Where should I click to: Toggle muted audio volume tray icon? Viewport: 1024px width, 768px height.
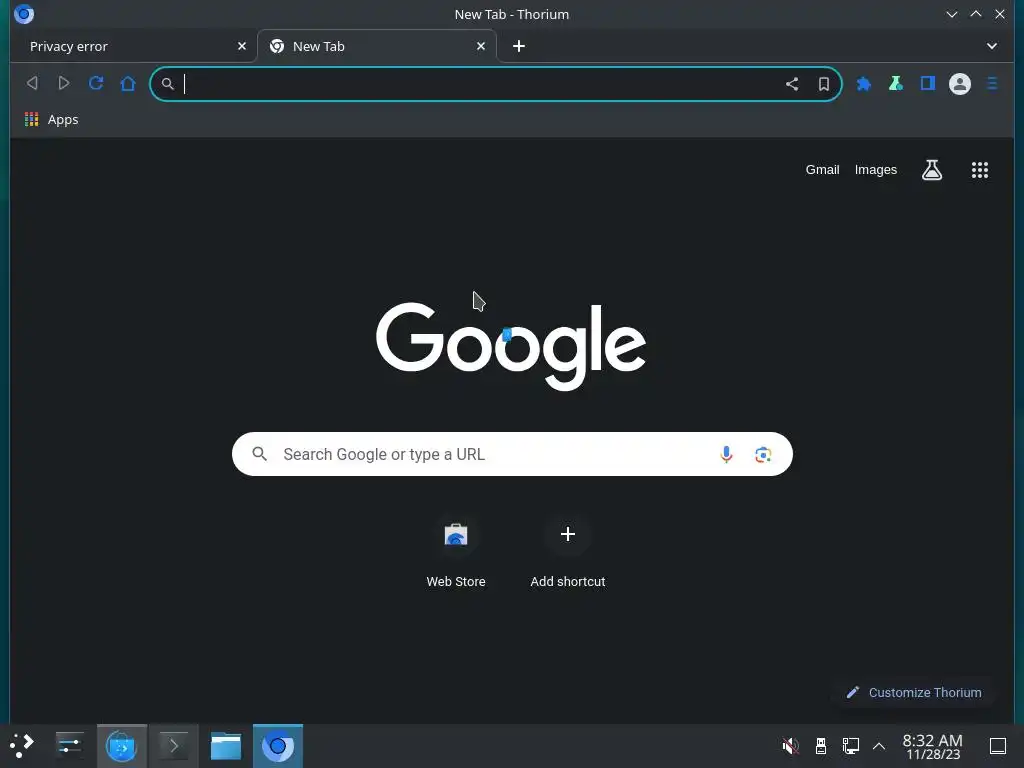pos(790,745)
